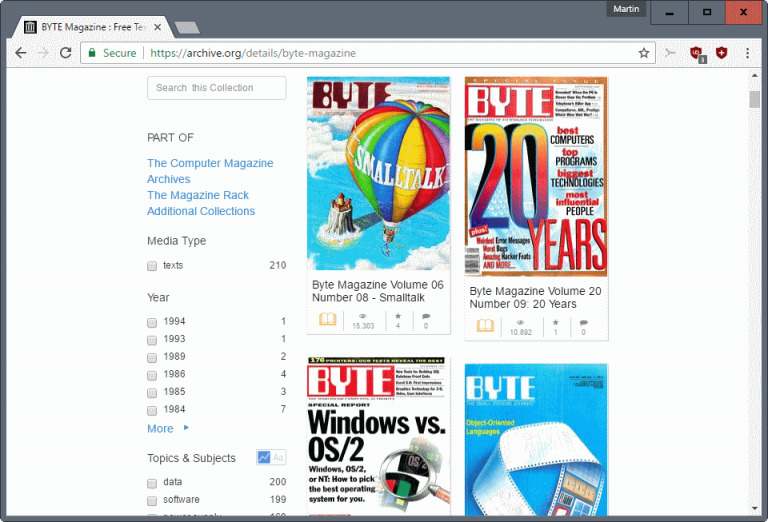Viewport: 768px width, 522px height.
Task: Open the Chrome three-dot menu
Action: (x=747, y=53)
